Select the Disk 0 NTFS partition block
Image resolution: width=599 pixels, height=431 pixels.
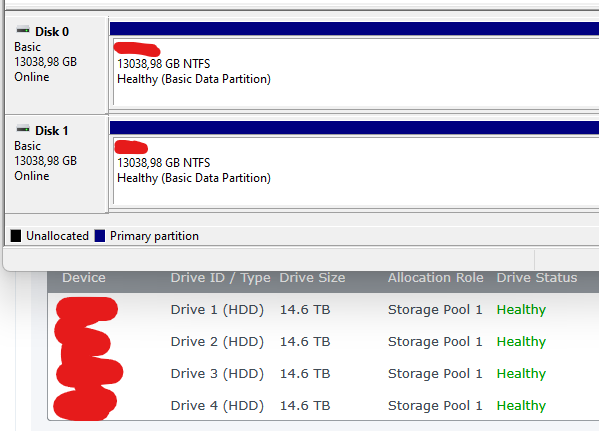(355, 72)
